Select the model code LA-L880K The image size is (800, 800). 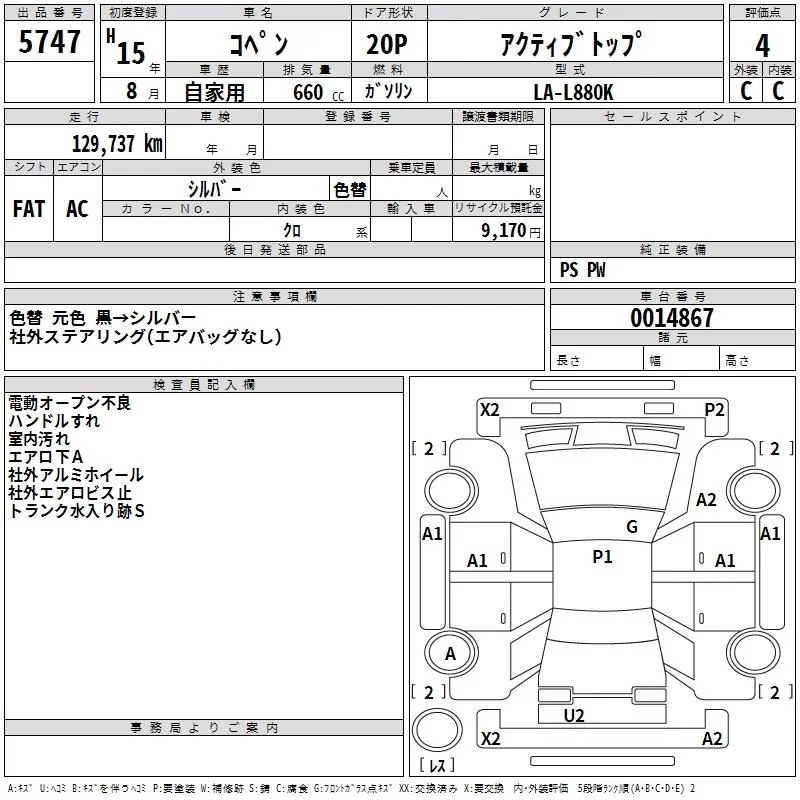(574, 91)
